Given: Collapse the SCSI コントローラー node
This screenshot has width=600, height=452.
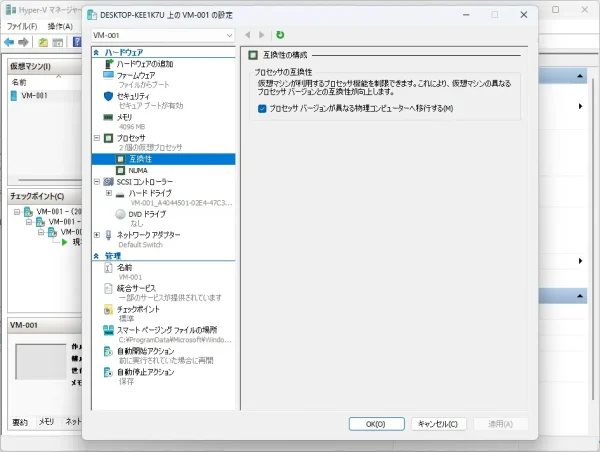Looking at the screenshot, I should pyautogui.click(x=97, y=181).
